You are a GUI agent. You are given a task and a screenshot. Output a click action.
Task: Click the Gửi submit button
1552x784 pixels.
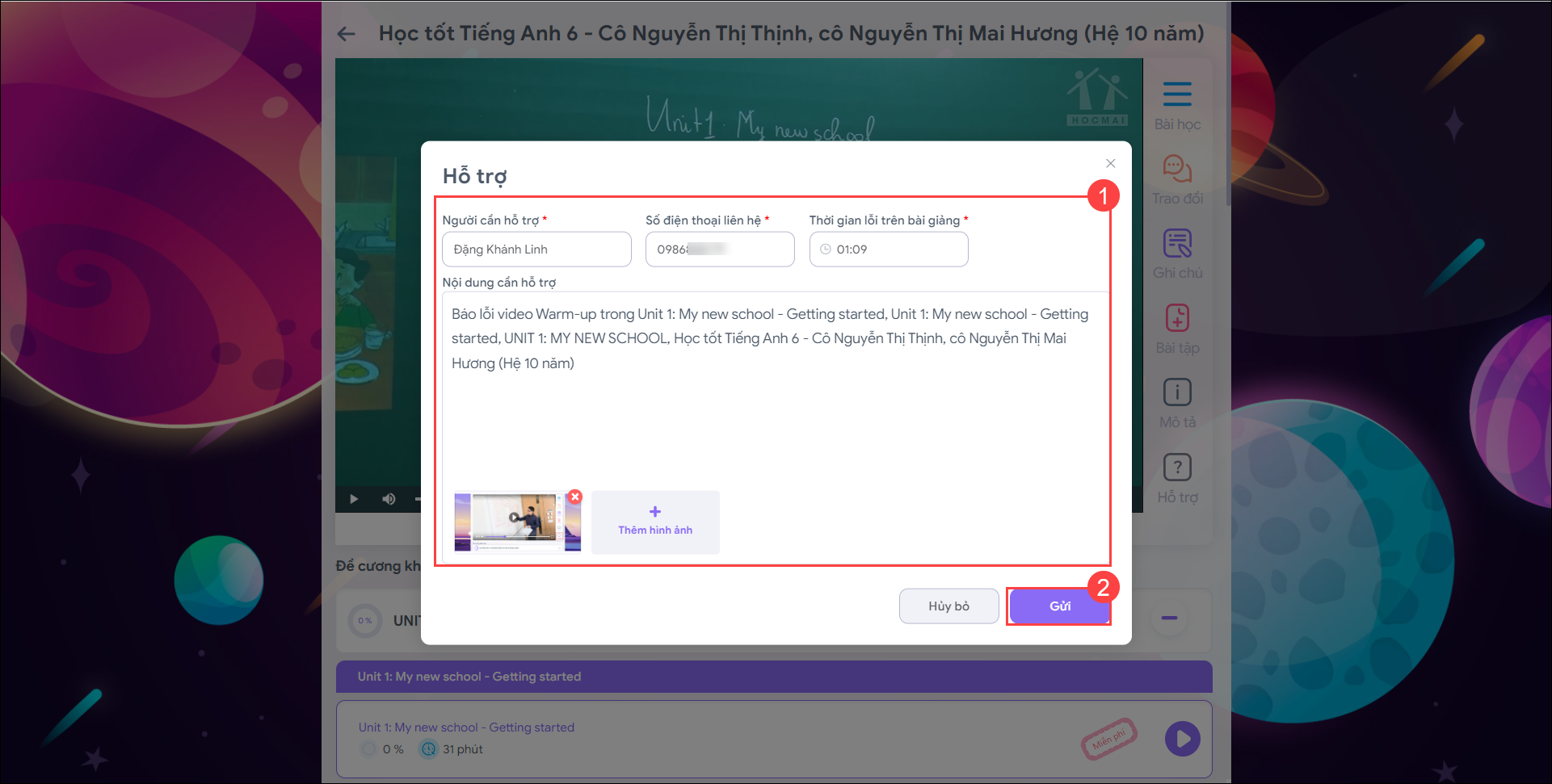point(1059,606)
